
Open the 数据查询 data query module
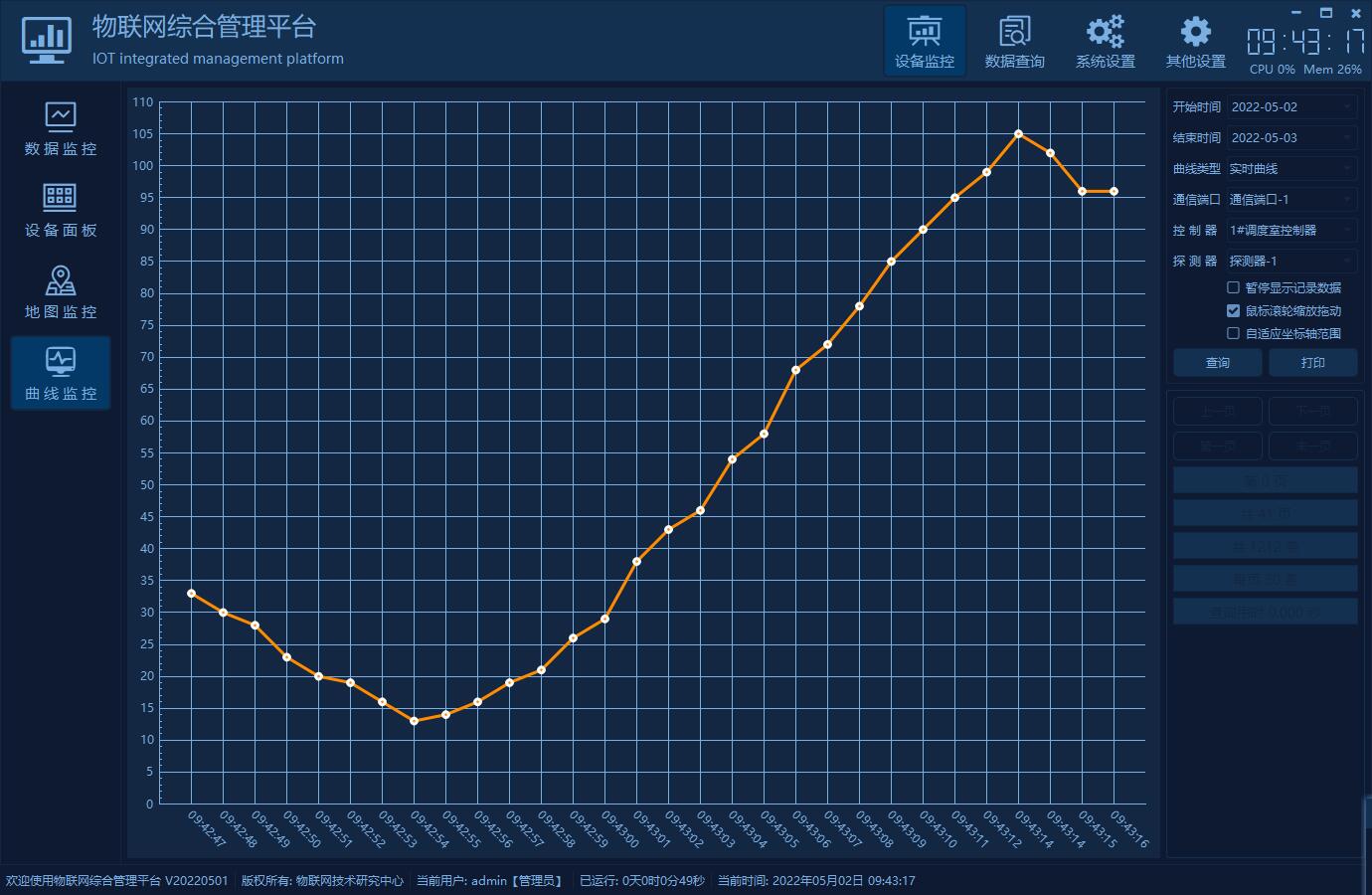point(1014,41)
